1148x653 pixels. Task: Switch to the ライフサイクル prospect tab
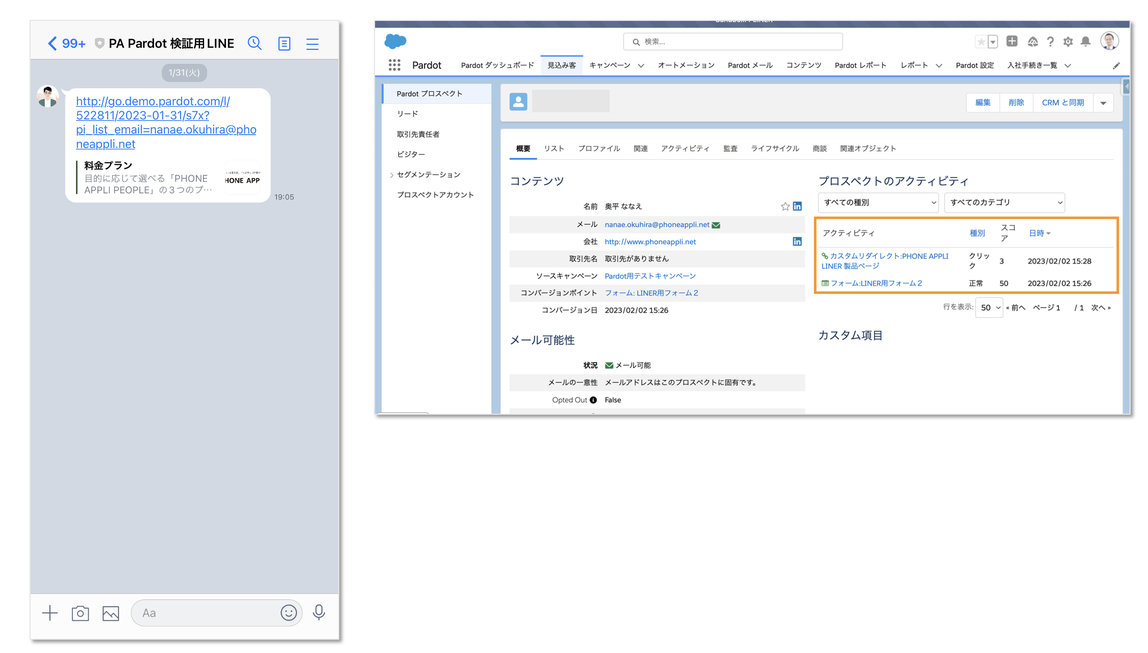pyautogui.click(x=775, y=149)
